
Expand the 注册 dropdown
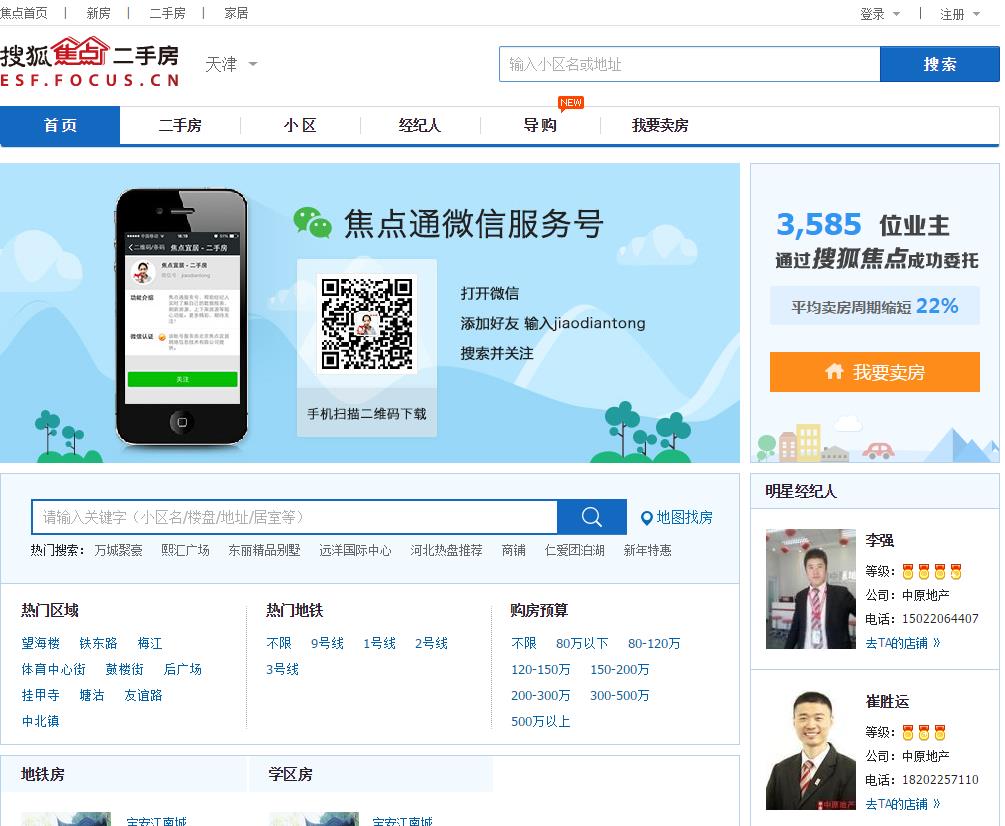[959, 14]
